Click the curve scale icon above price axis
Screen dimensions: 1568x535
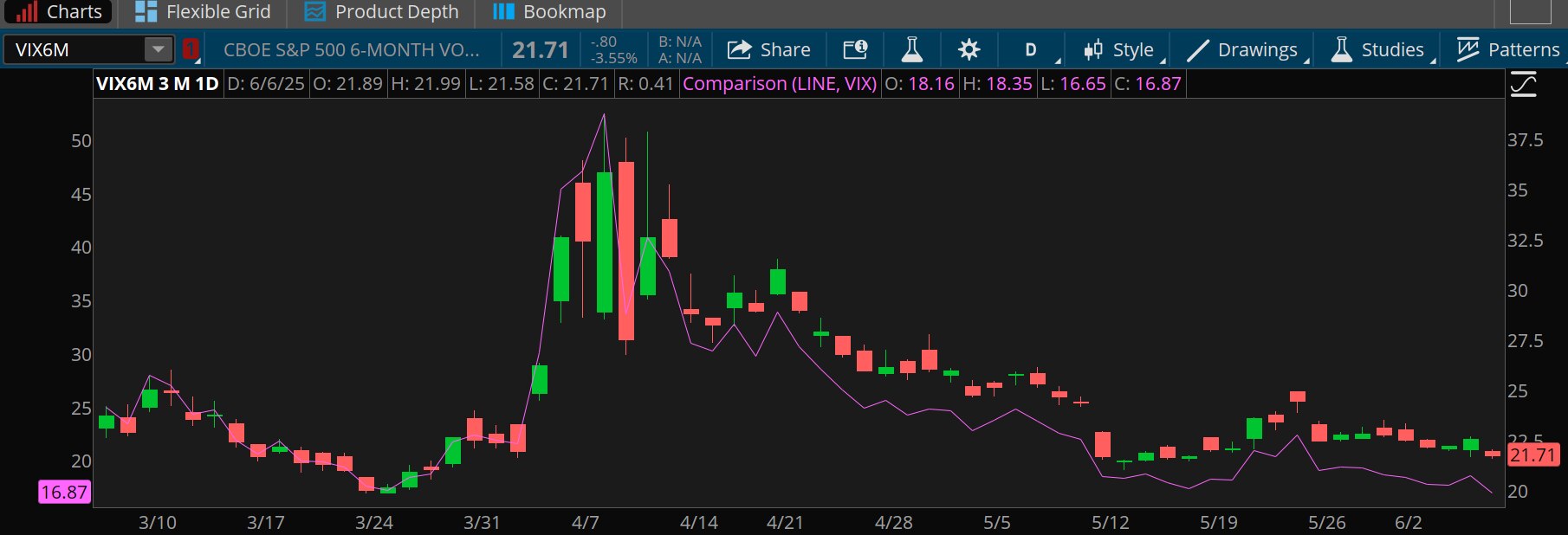pos(1523,84)
